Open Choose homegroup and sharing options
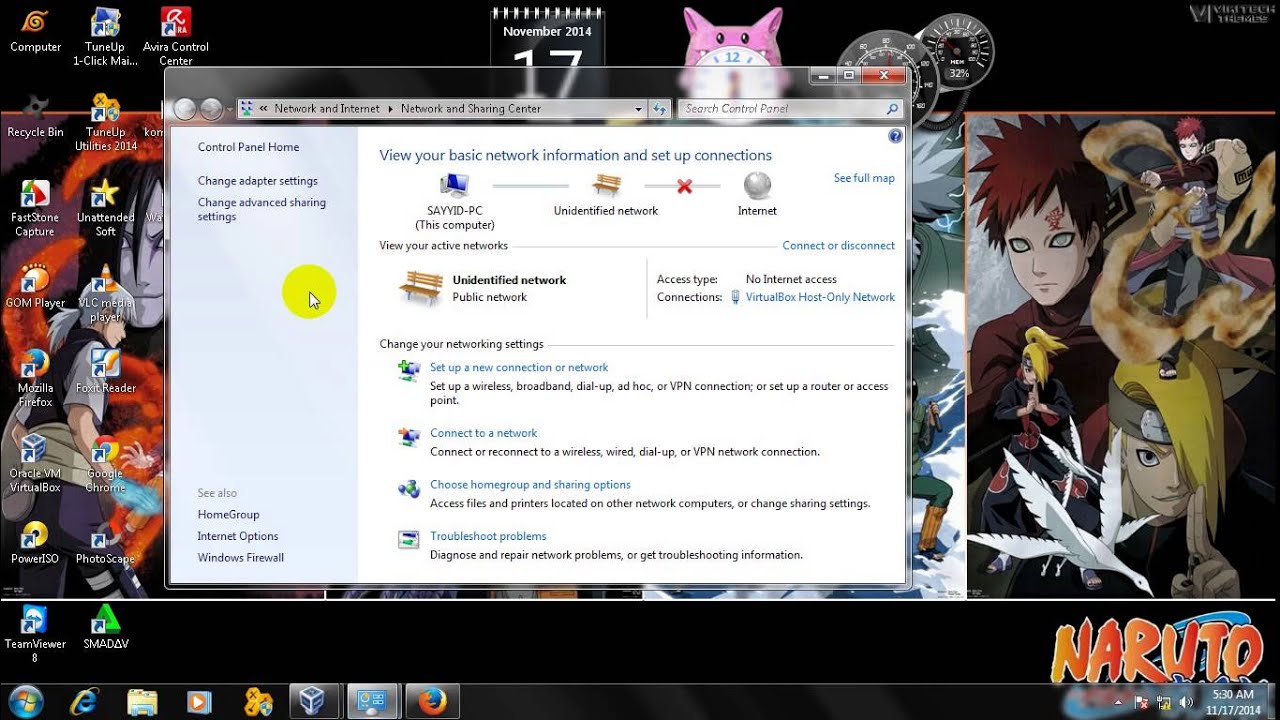The width and height of the screenshot is (1280, 720). point(530,484)
